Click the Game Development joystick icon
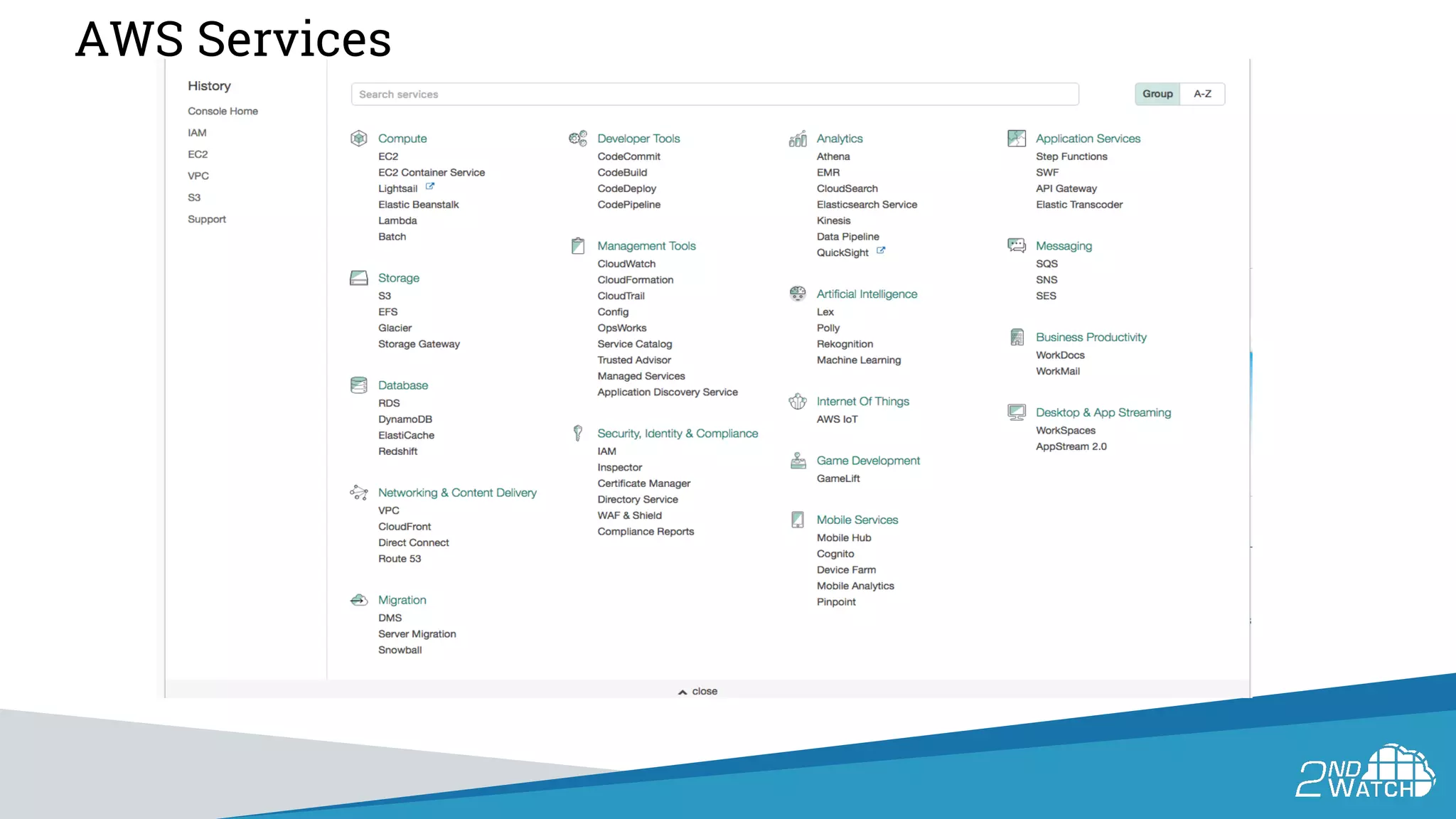Screen dimensions: 1456x819 (798, 460)
